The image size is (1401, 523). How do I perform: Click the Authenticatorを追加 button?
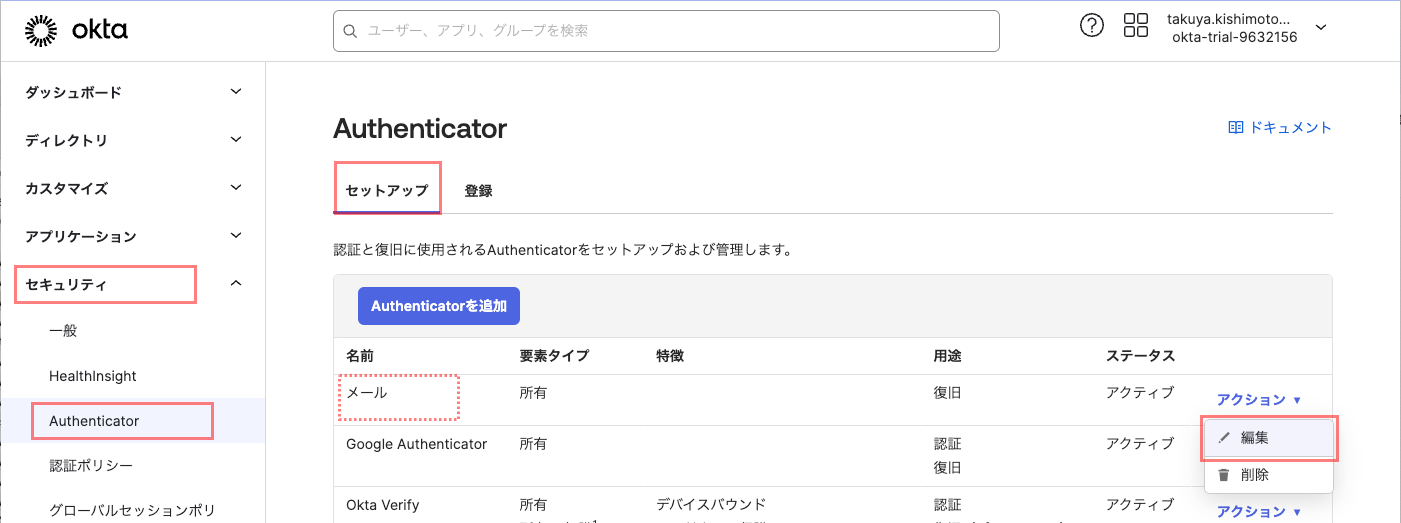click(x=439, y=307)
